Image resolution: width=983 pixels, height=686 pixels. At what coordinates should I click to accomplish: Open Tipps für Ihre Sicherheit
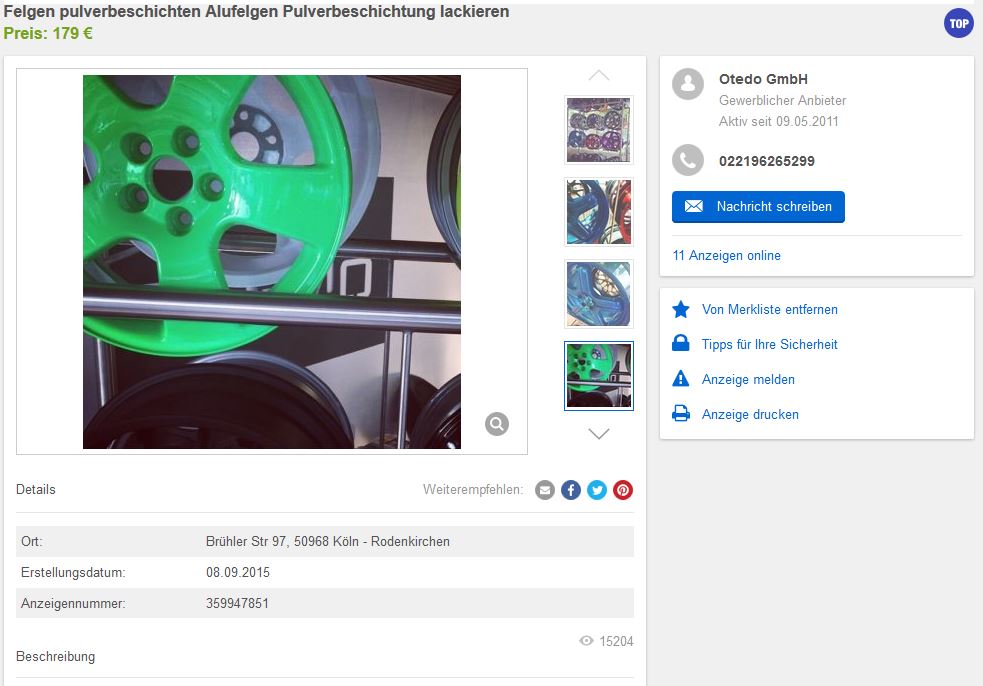click(769, 344)
